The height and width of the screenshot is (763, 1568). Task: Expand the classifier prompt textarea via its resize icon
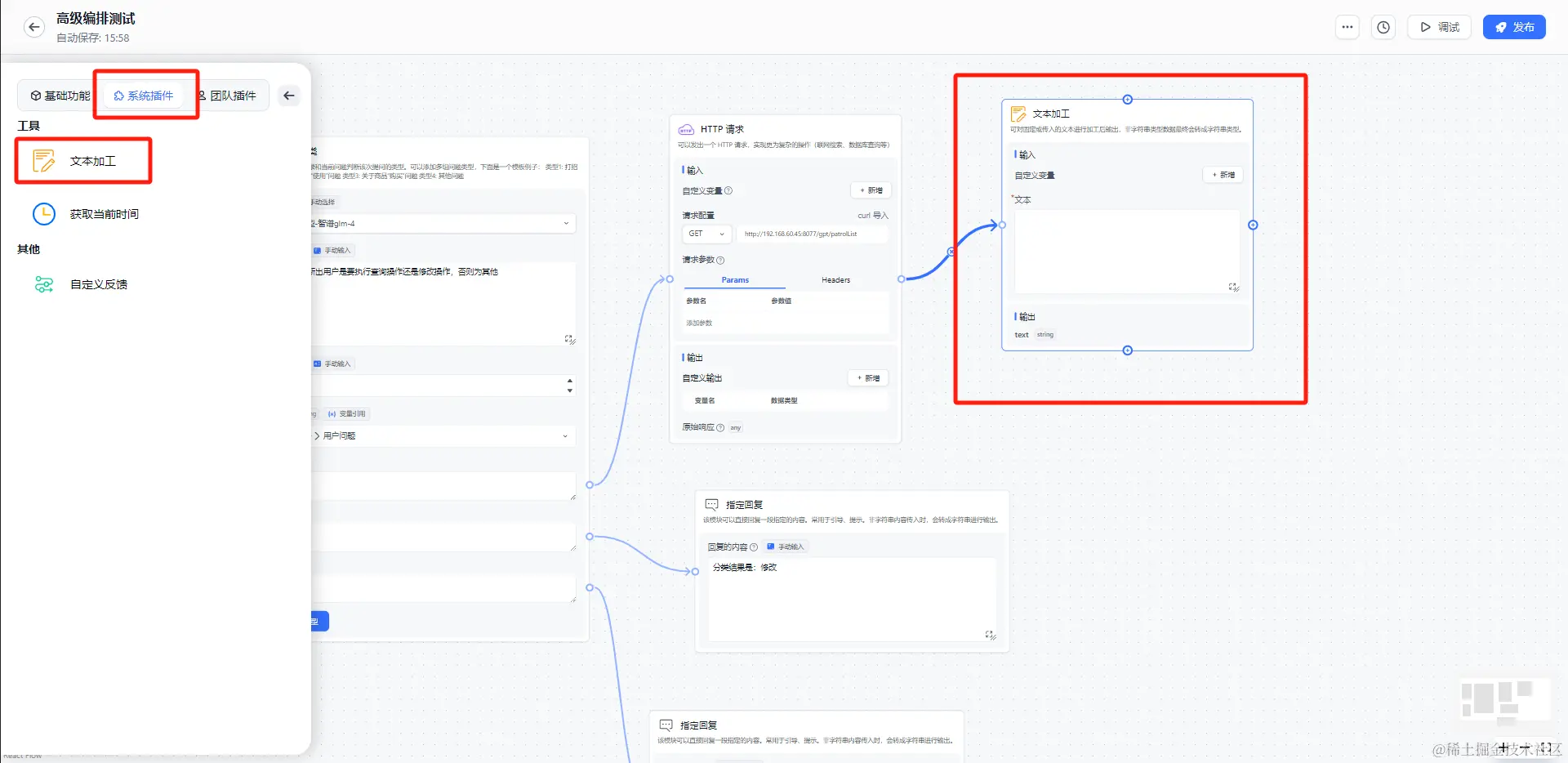pos(570,339)
